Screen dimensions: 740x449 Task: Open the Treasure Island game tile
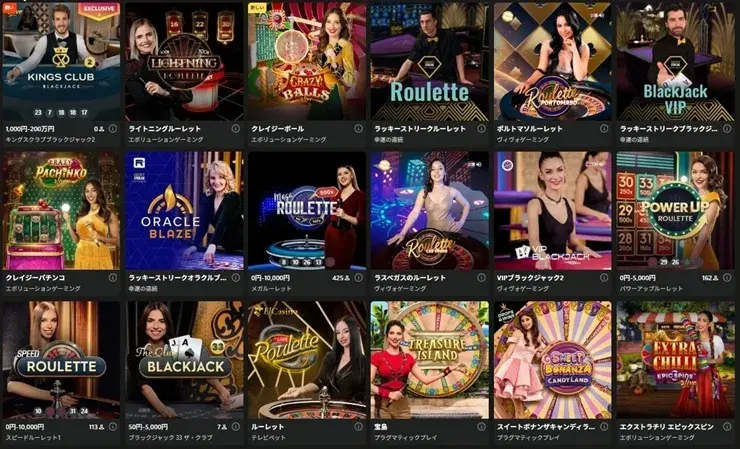[x=430, y=360]
